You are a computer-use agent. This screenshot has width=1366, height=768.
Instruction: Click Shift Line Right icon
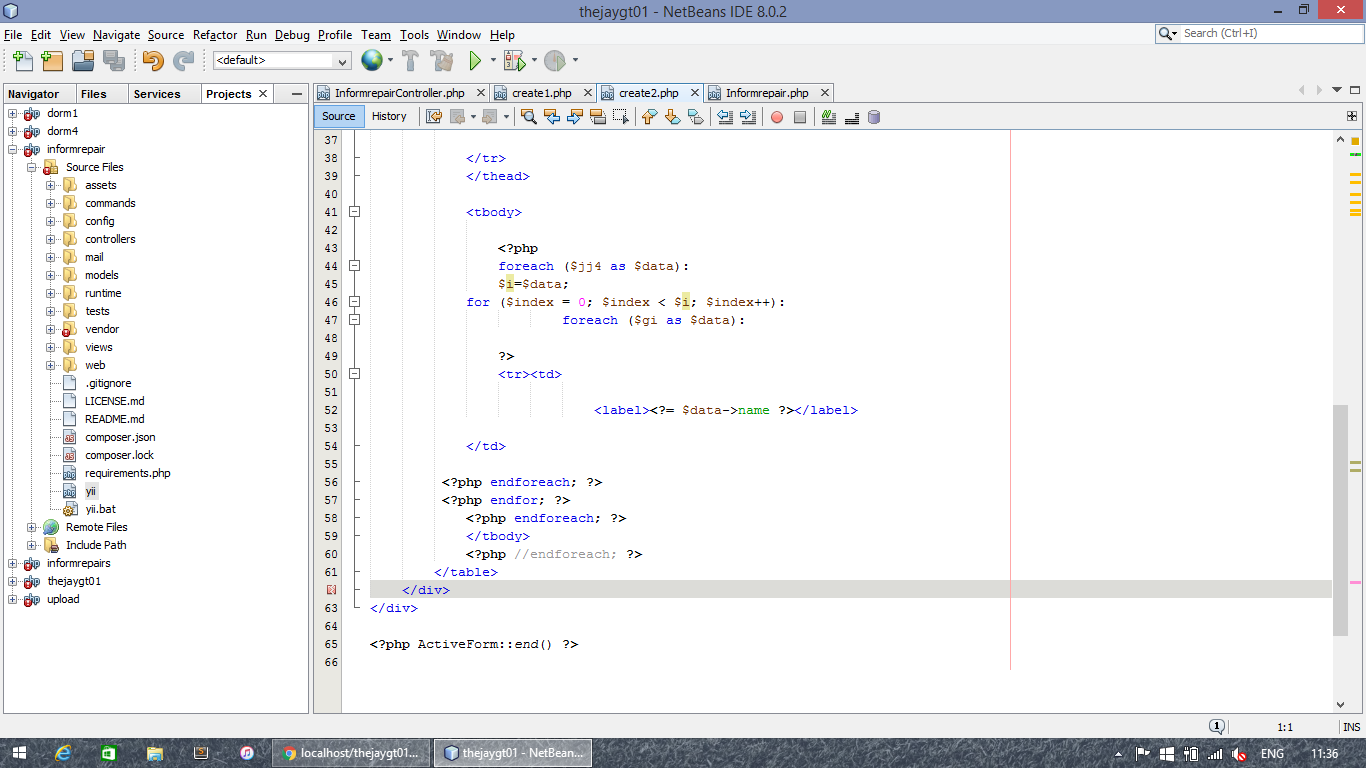748,117
